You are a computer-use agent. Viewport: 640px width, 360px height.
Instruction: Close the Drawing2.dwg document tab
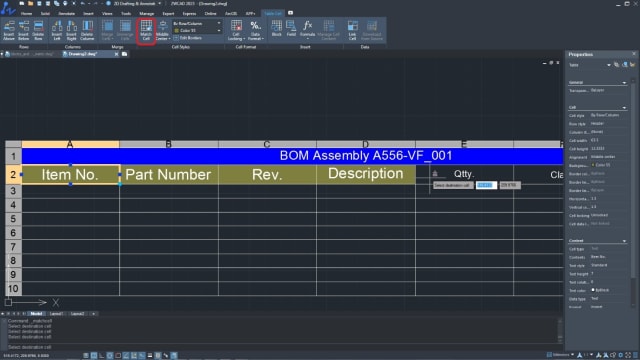(x=116, y=54)
